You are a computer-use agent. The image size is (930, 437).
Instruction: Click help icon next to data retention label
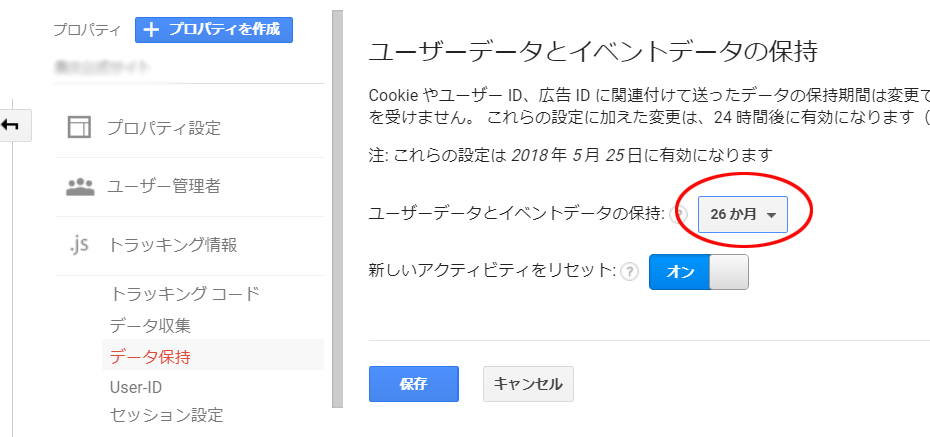point(680,215)
